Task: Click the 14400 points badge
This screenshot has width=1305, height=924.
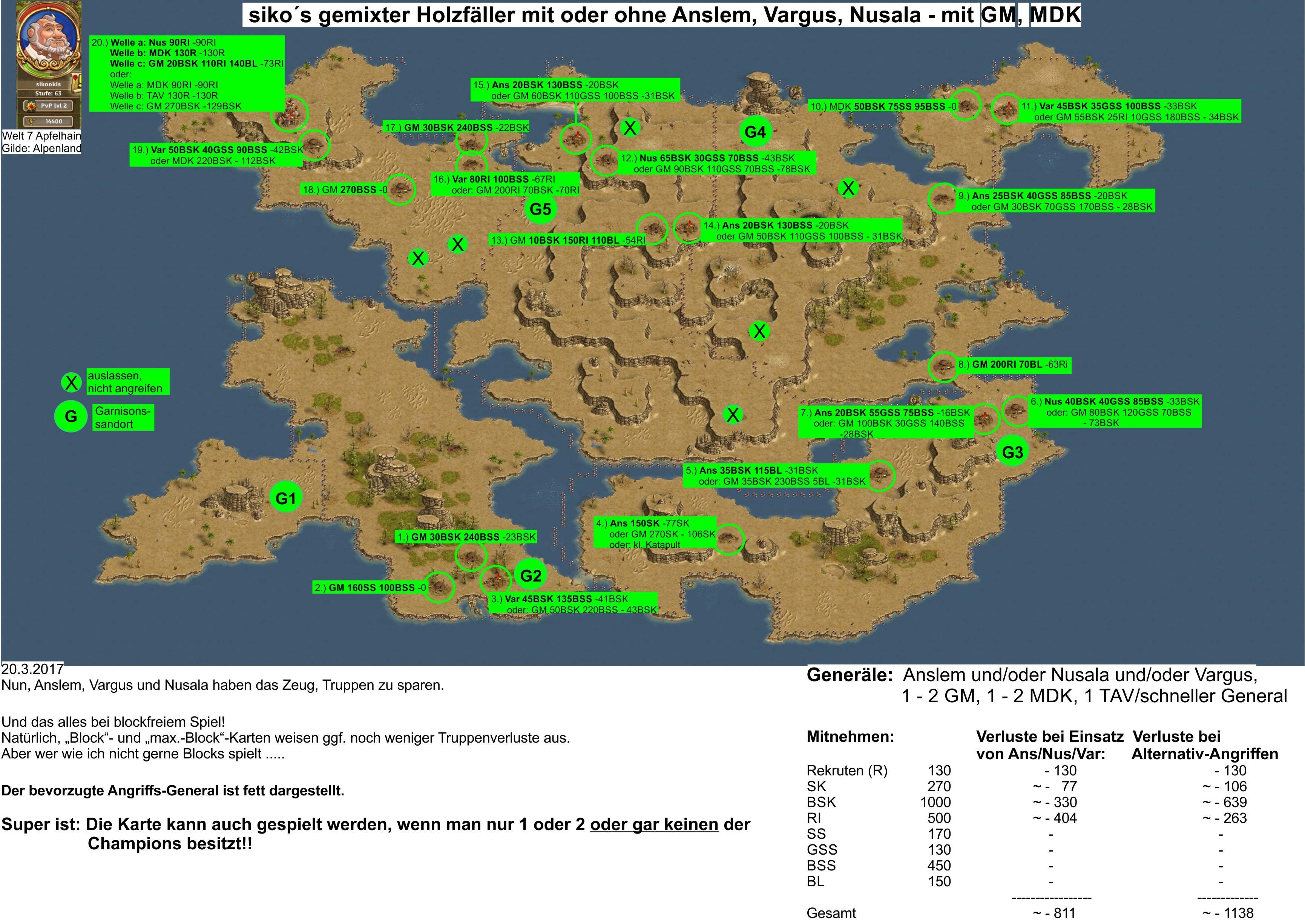Action: point(49,121)
